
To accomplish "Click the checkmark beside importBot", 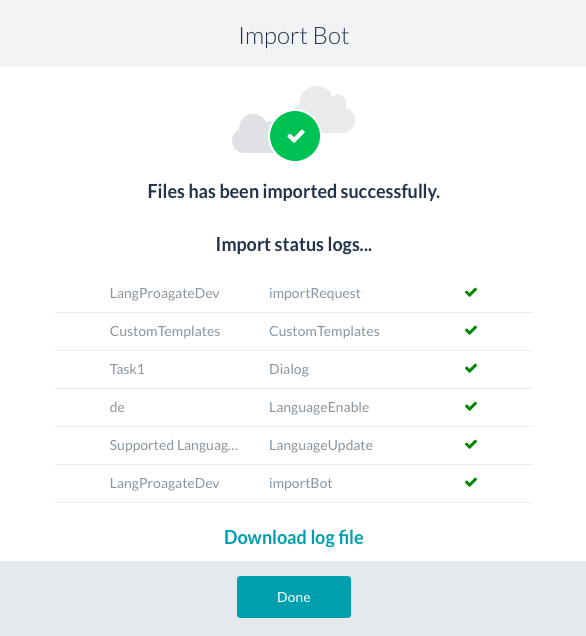I will [x=471, y=482].
